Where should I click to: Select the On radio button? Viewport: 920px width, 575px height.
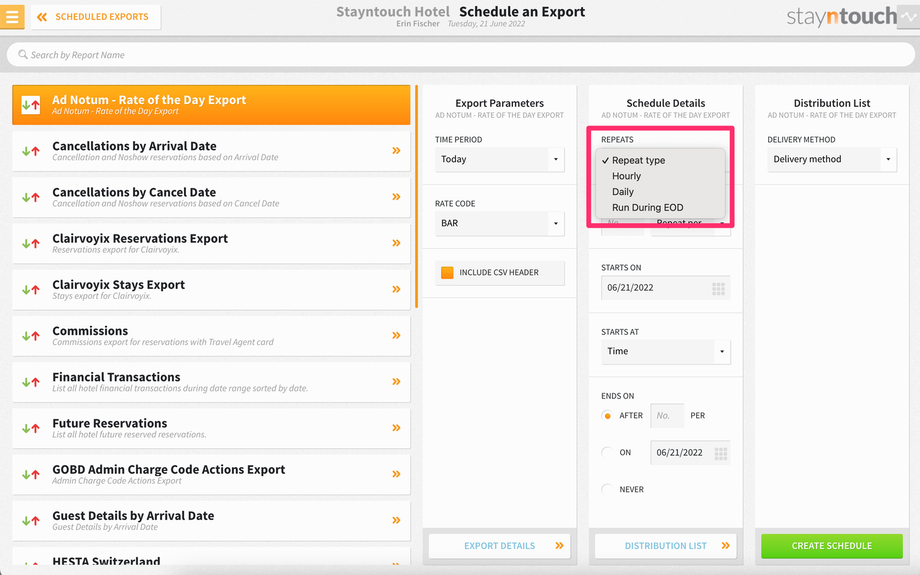[607, 452]
